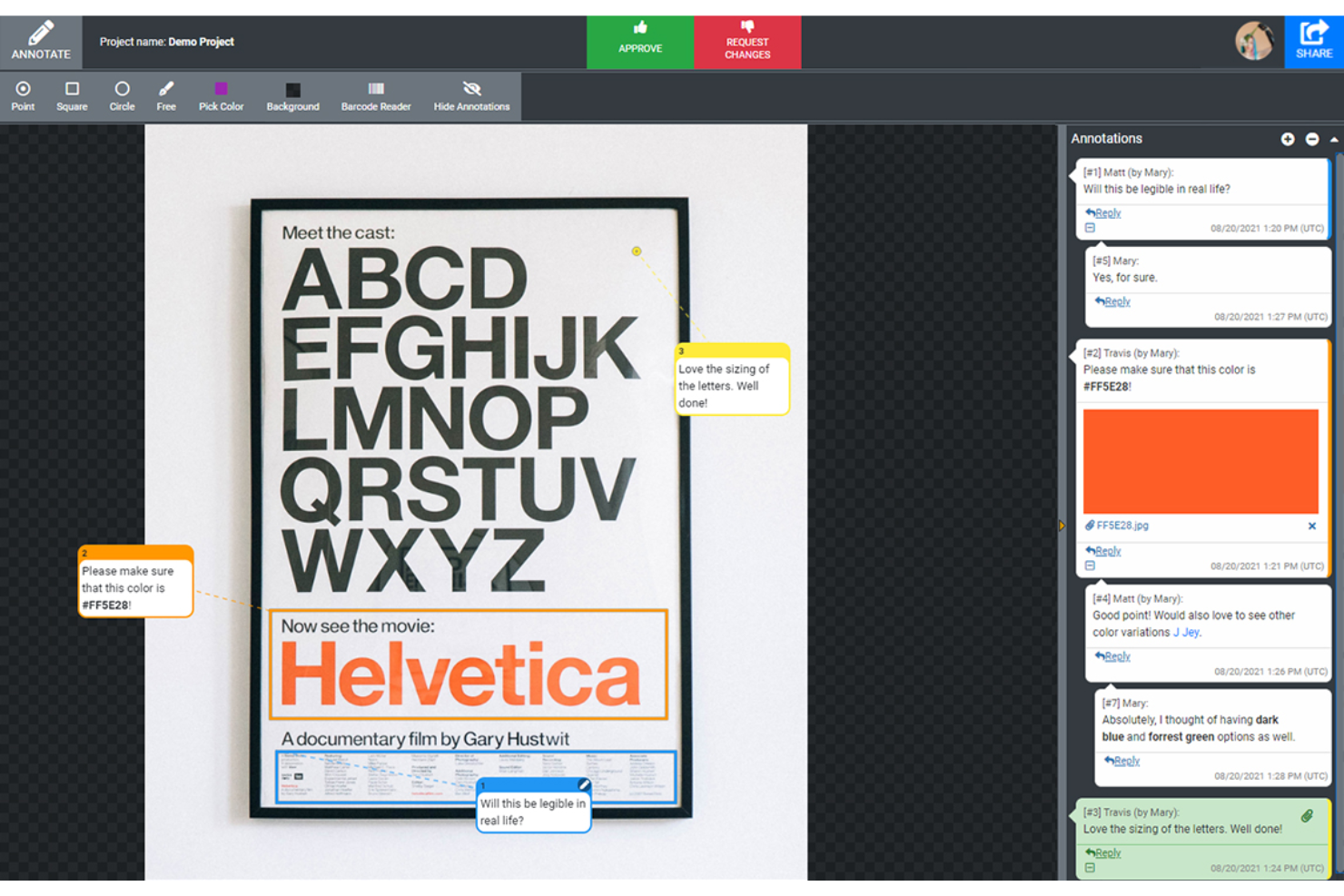1344x896 pixels.
Task: Click the "08/20/2021 1:27 PM (UTC)" timestamp
Action: [1270, 317]
